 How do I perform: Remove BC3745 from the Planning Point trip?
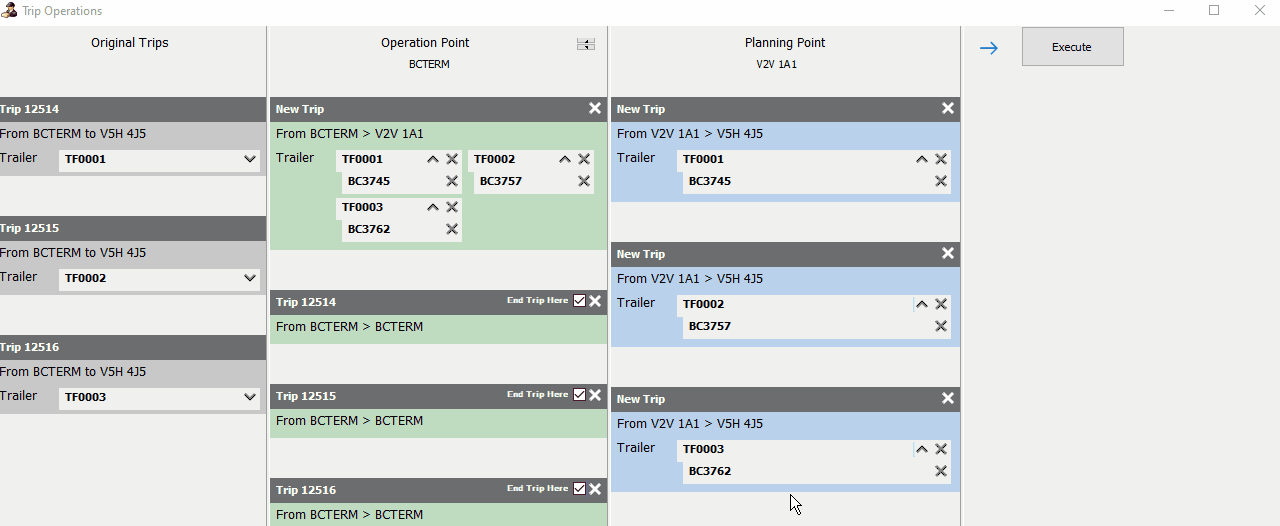(941, 181)
